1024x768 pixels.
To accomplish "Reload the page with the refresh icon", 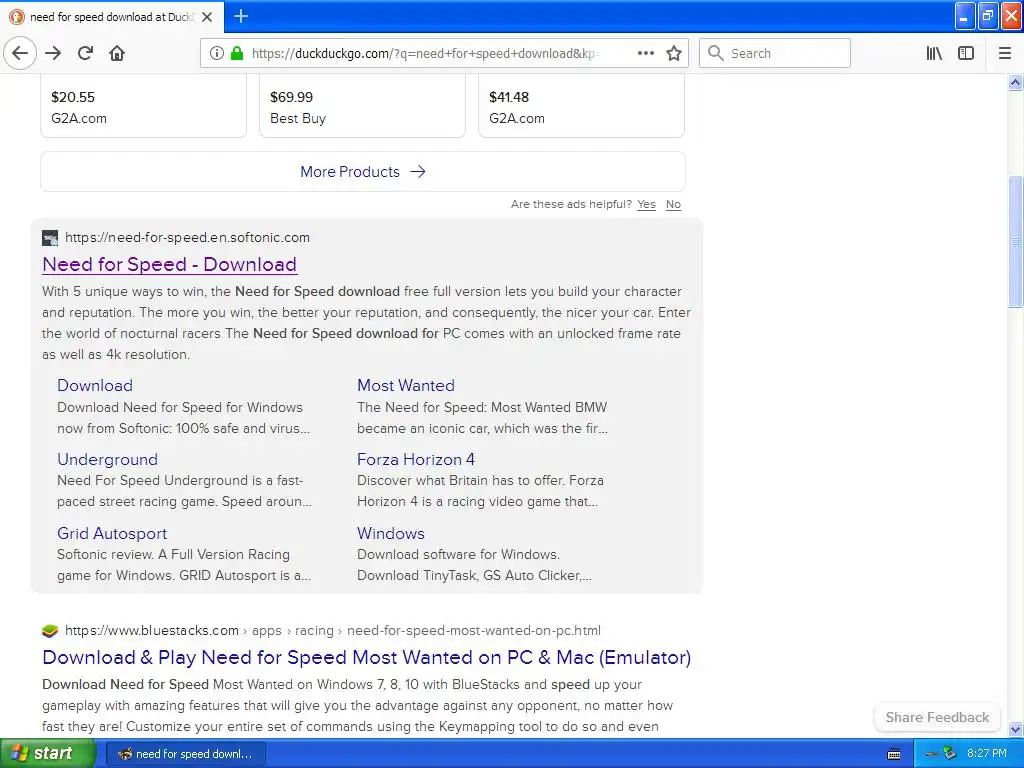I will (x=86, y=53).
